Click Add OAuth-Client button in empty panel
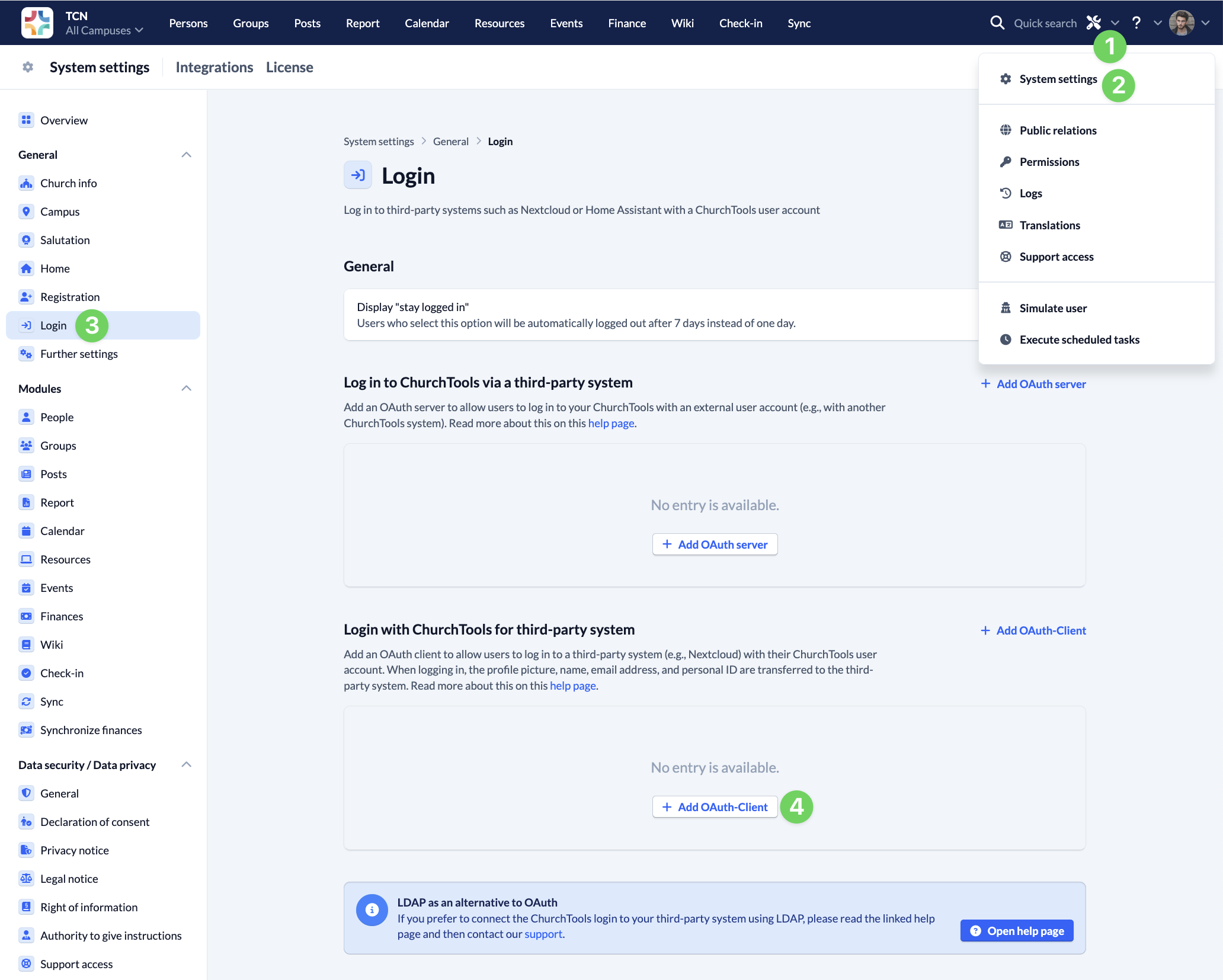This screenshot has height=980, width=1223. point(715,807)
